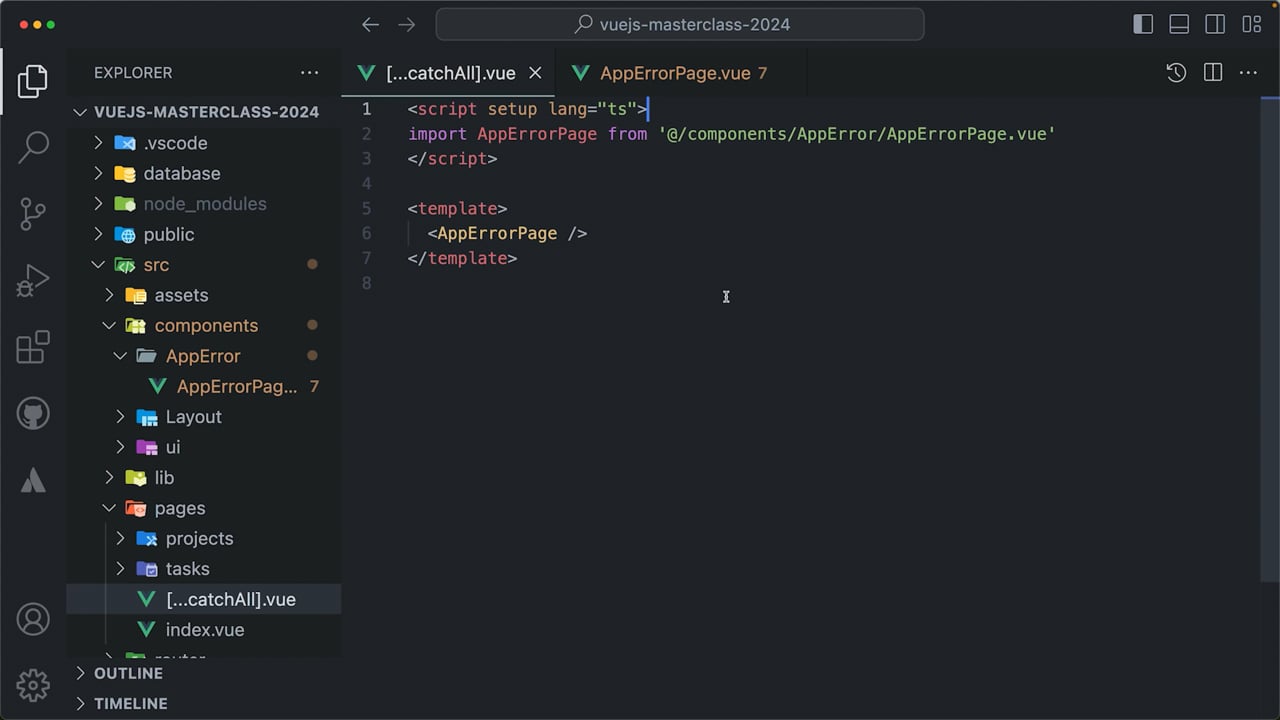Collapse the src folder
Image resolution: width=1280 pixels, height=720 pixels.
point(98,265)
